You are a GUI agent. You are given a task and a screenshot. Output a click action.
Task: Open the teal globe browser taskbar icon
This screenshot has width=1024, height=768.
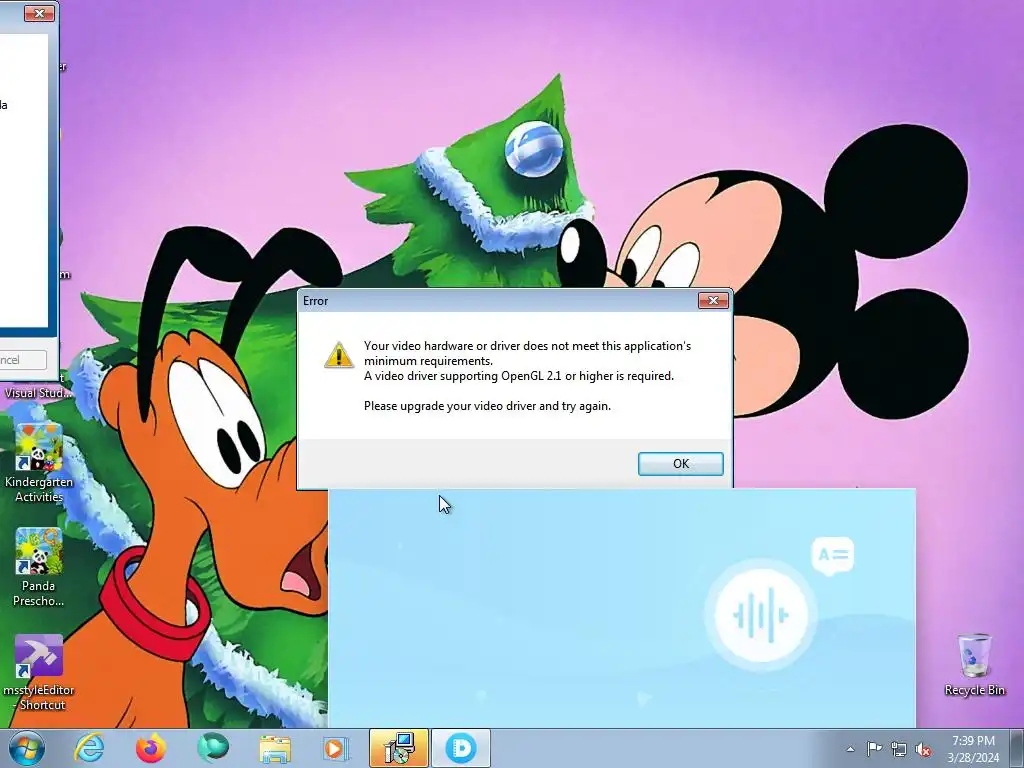213,748
